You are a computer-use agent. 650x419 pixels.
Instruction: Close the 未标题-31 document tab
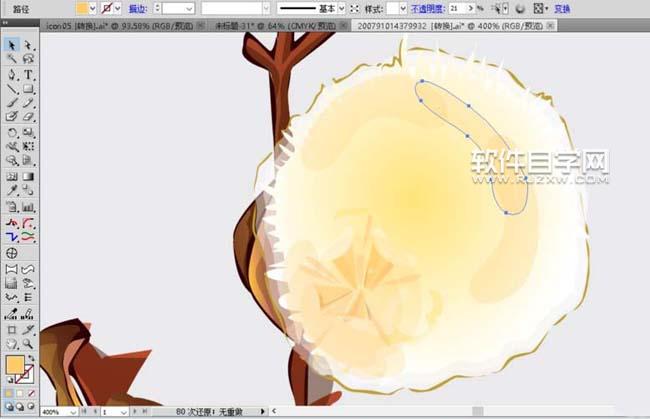[x=343, y=26]
